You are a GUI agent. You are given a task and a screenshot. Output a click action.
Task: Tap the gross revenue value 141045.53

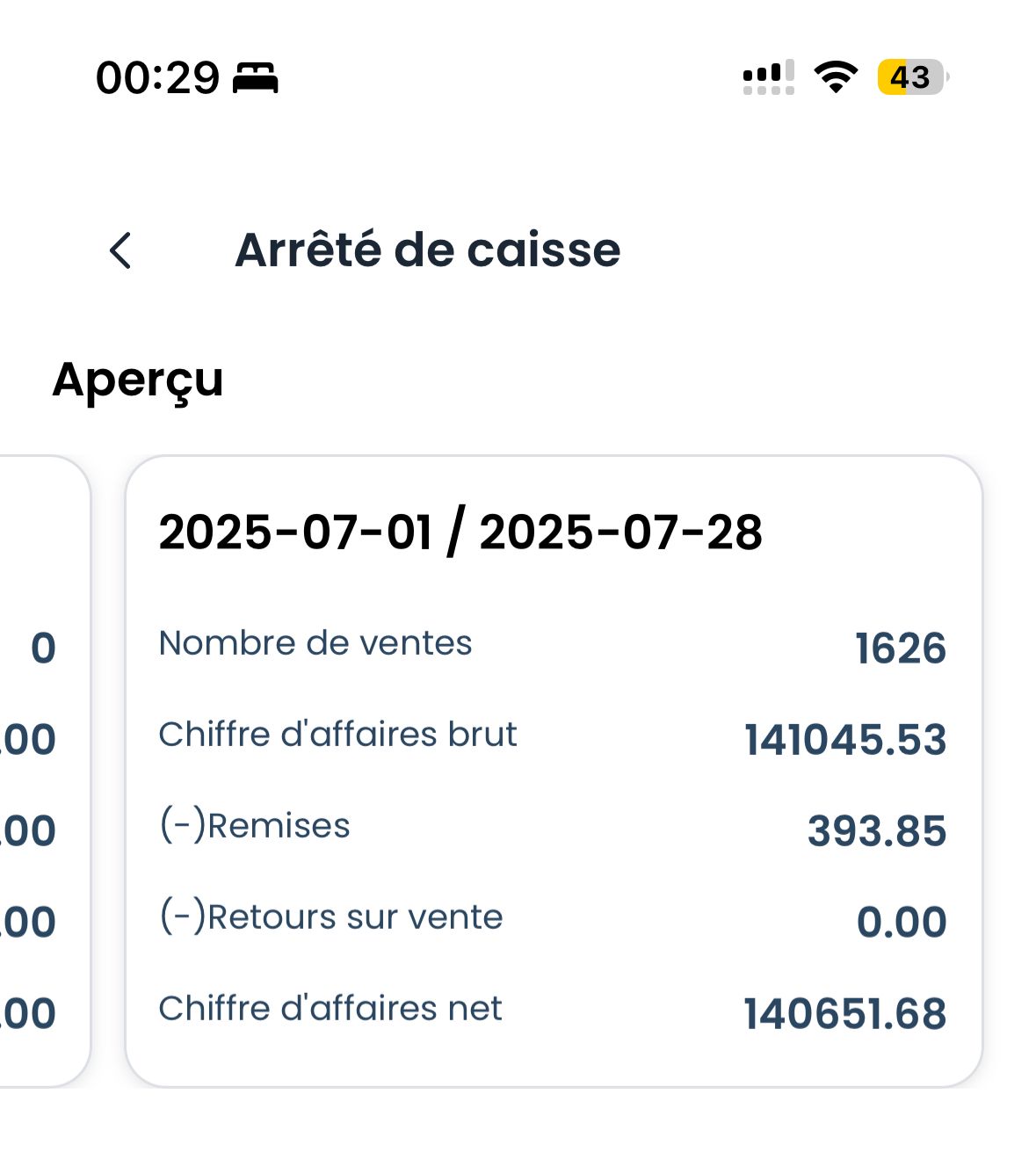click(x=845, y=740)
